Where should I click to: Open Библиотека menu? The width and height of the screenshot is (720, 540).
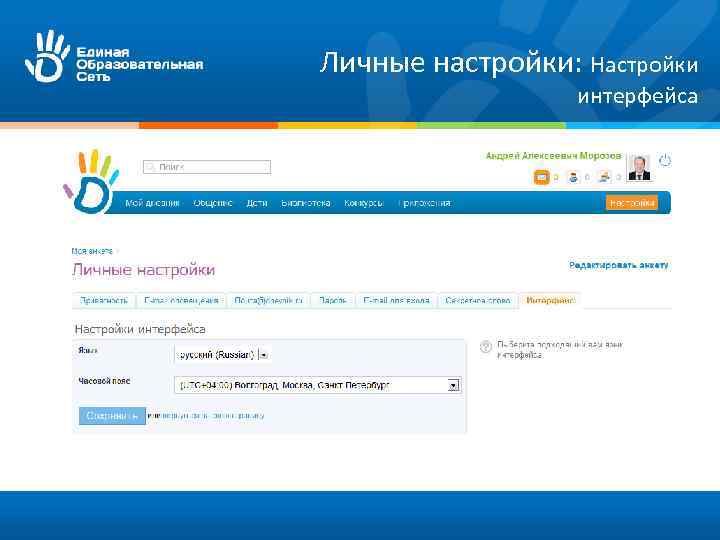306,203
